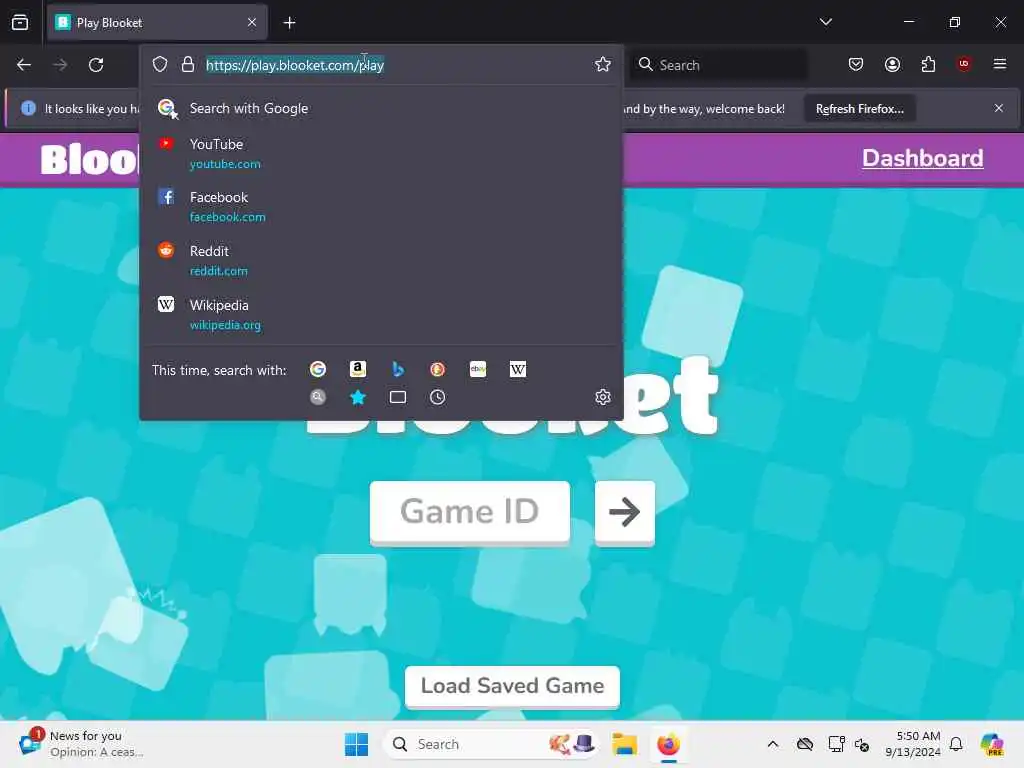Show hidden system tray icons chevron
1024x768 pixels.
(773, 744)
